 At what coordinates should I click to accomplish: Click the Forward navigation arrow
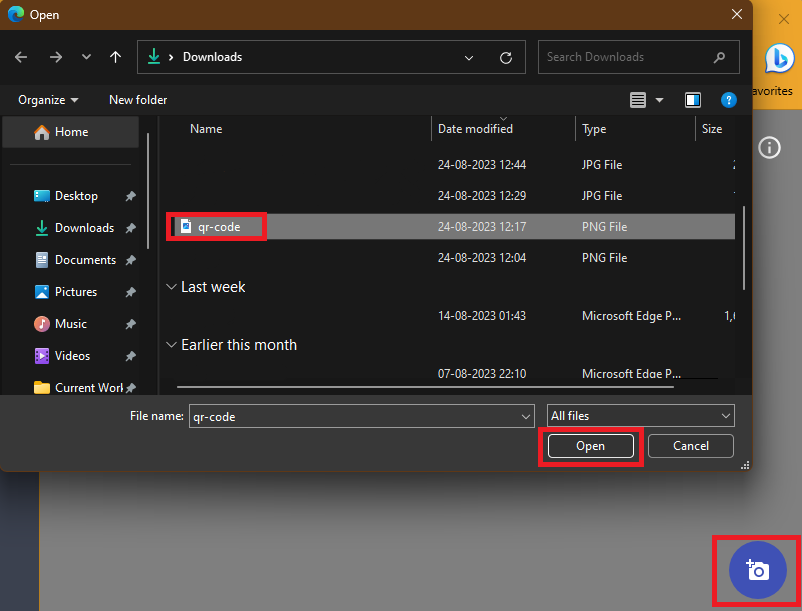click(x=55, y=57)
